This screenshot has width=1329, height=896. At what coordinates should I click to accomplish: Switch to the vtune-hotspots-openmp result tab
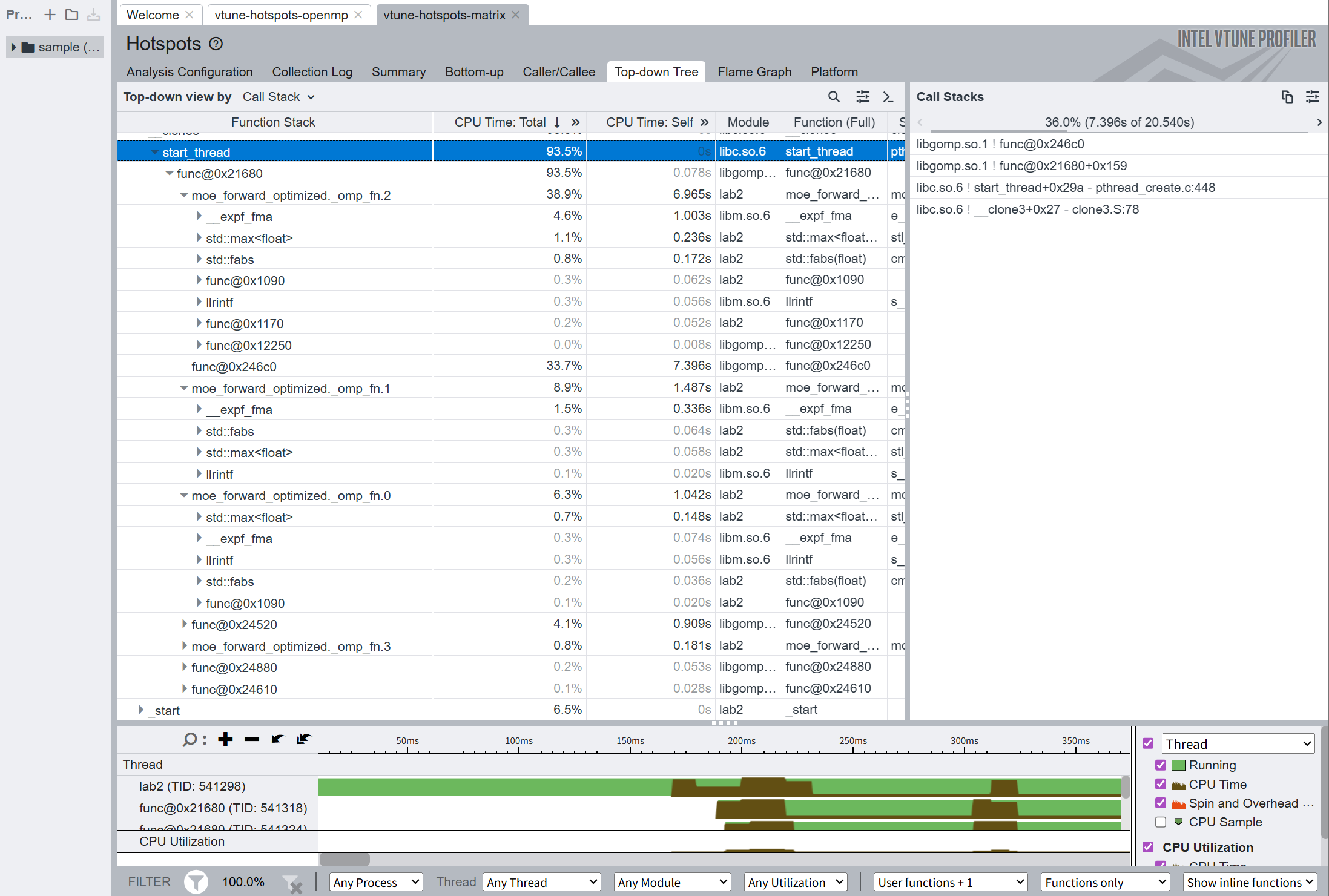click(x=281, y=15)
